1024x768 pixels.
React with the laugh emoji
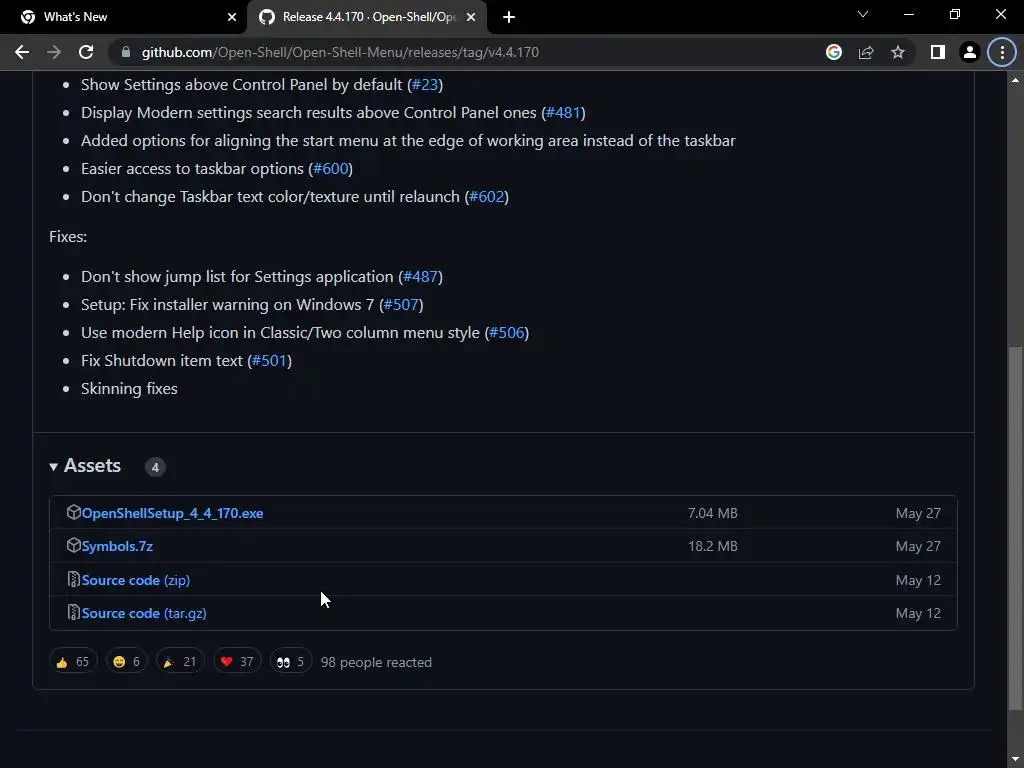pyautogui.click(x=127, y=662)
